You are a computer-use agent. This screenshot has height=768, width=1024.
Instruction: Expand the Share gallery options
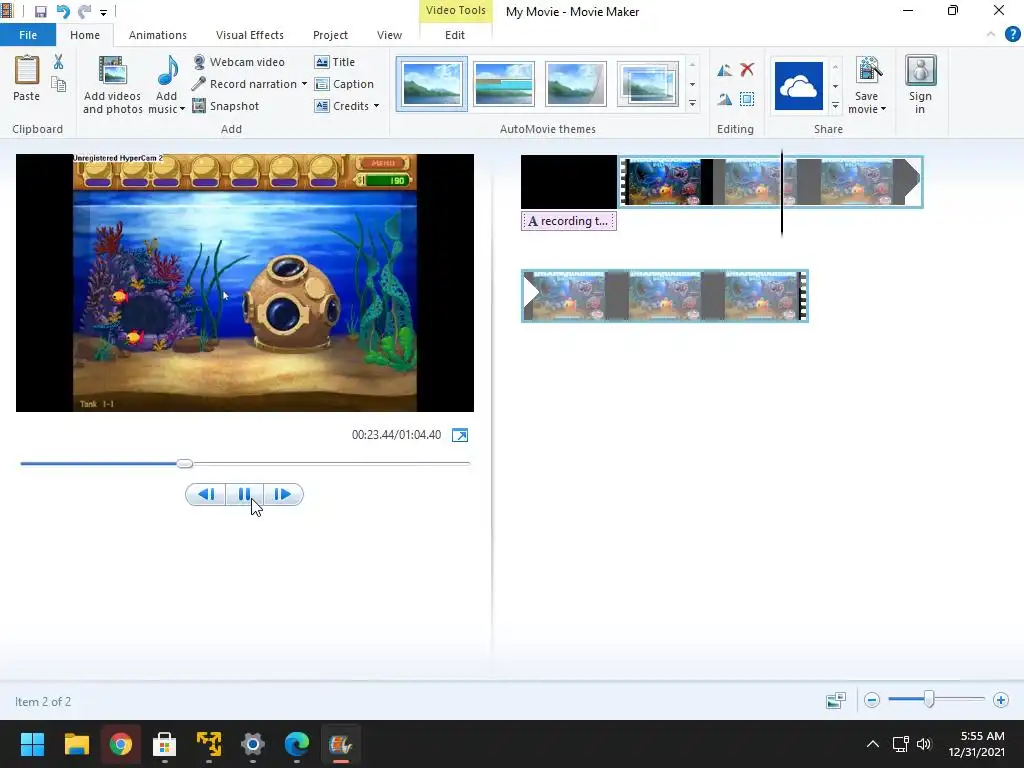pyautogui.click(x=835, y=105)
